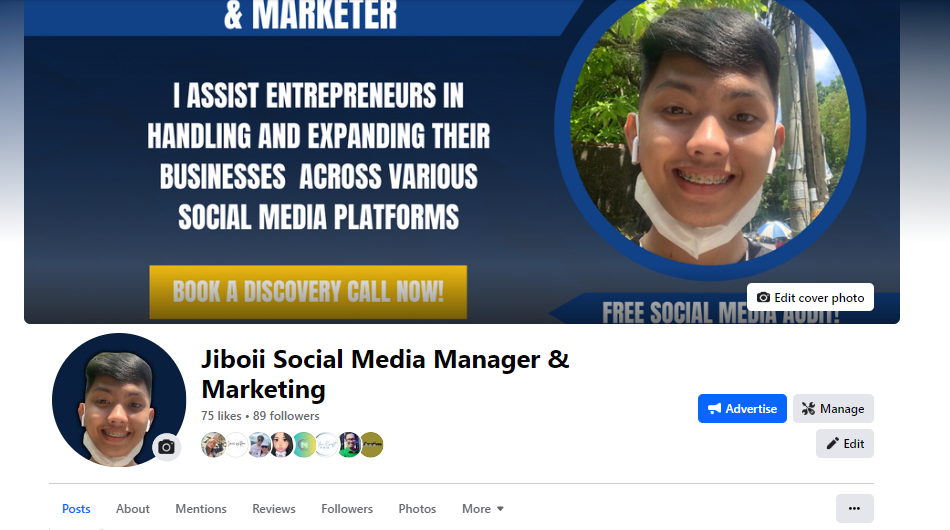
Task: Click the 89 followers link
Action: [x=286, y=416]
